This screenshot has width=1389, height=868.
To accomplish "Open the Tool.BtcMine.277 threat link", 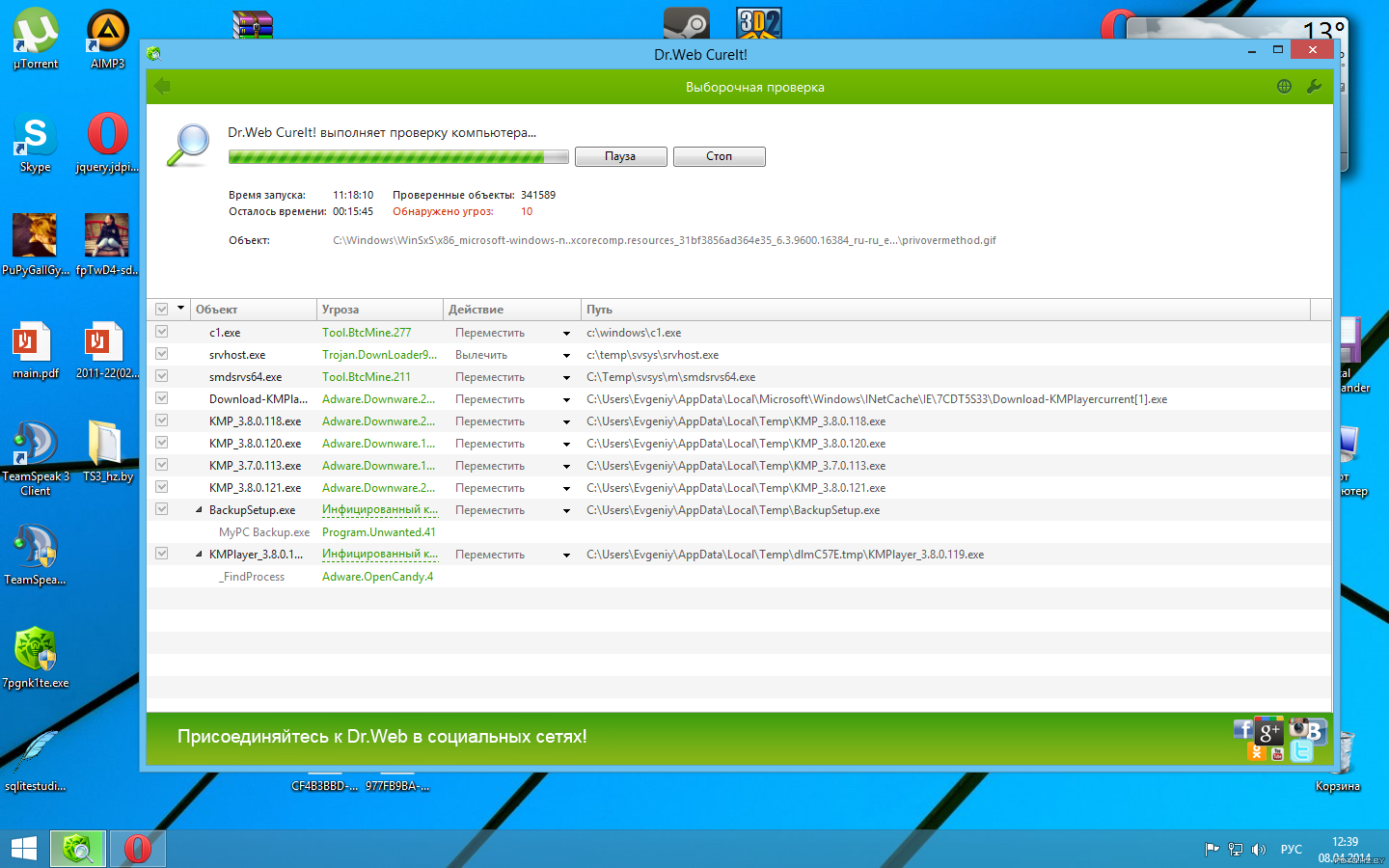I will pos(367,333).
